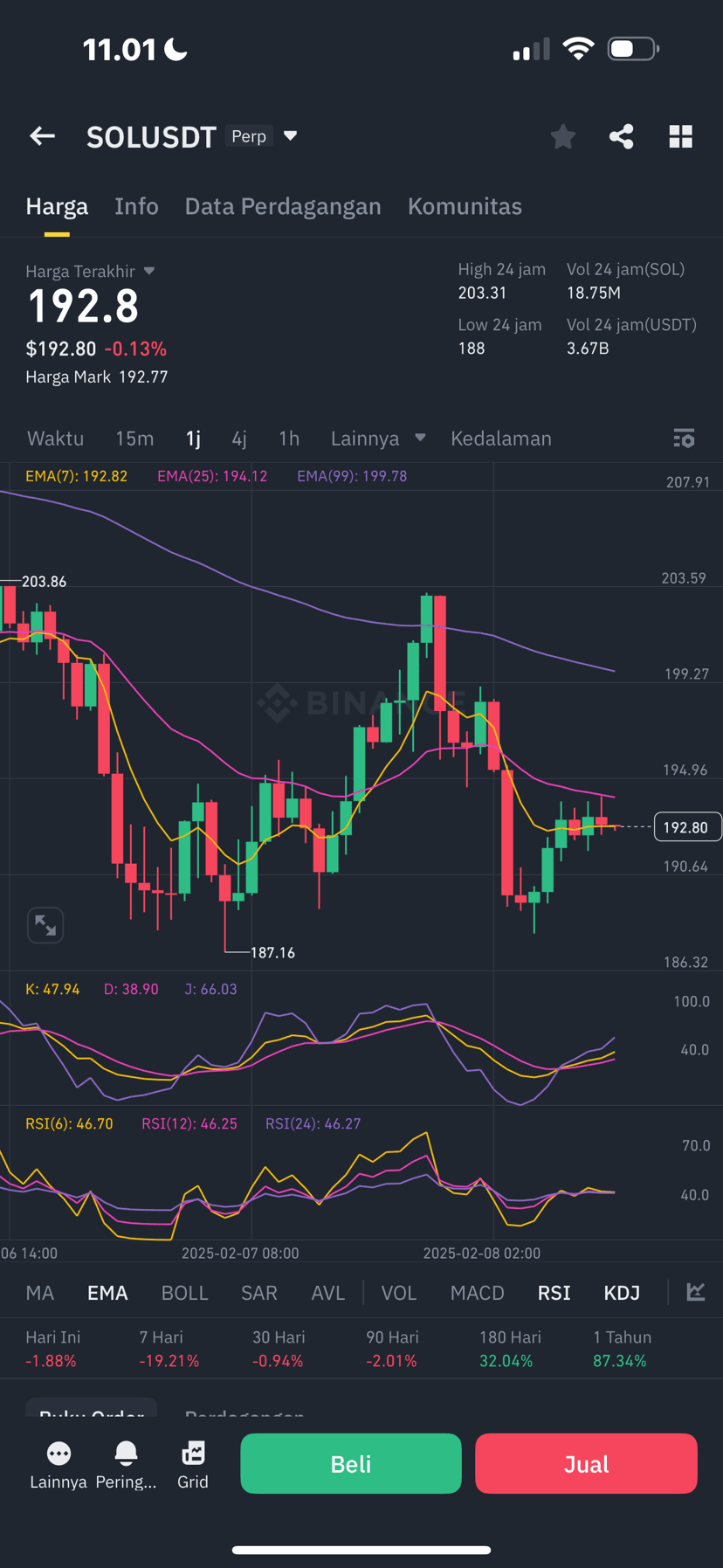Open the Komunitas tab
Viewport: 723px width, 1568px height.
465,206
